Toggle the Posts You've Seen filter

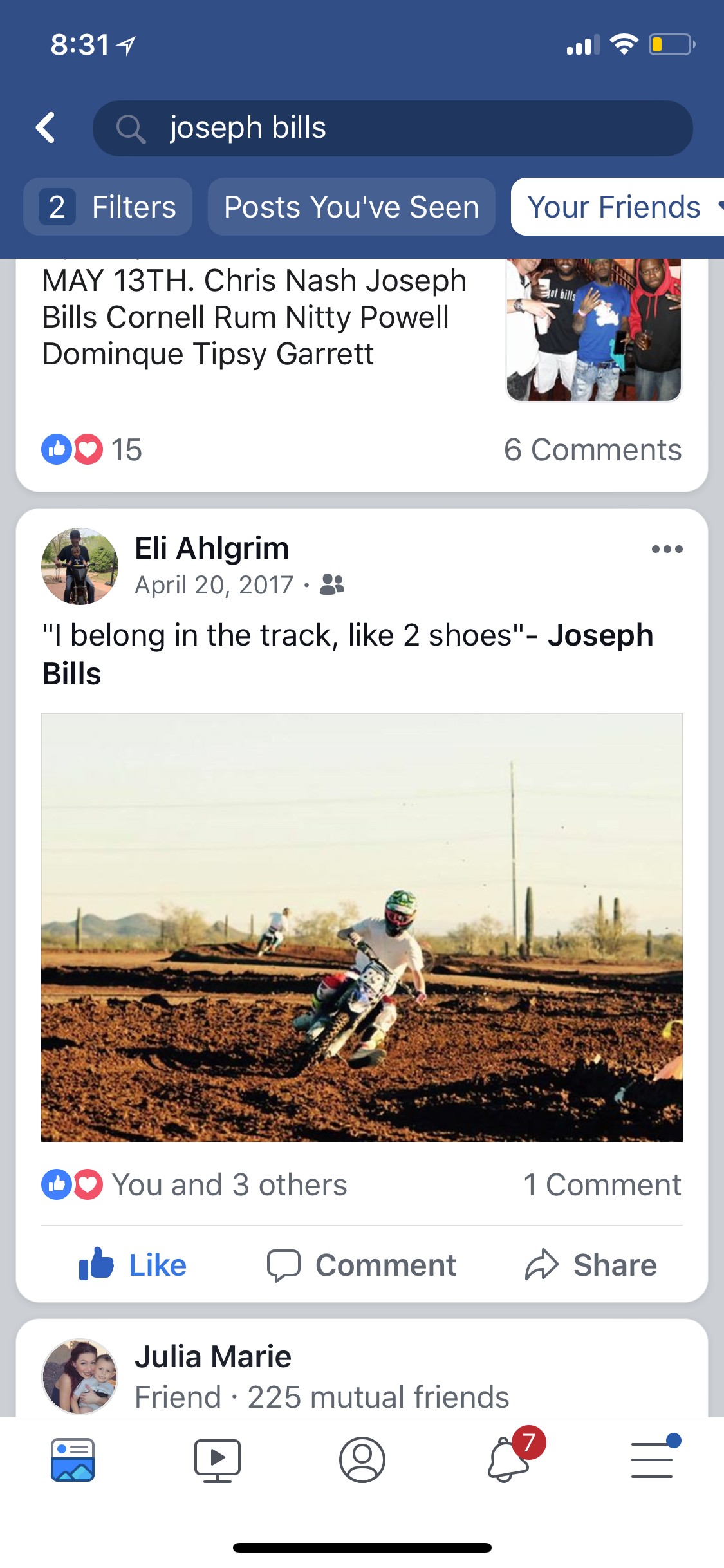coord(351,207)
